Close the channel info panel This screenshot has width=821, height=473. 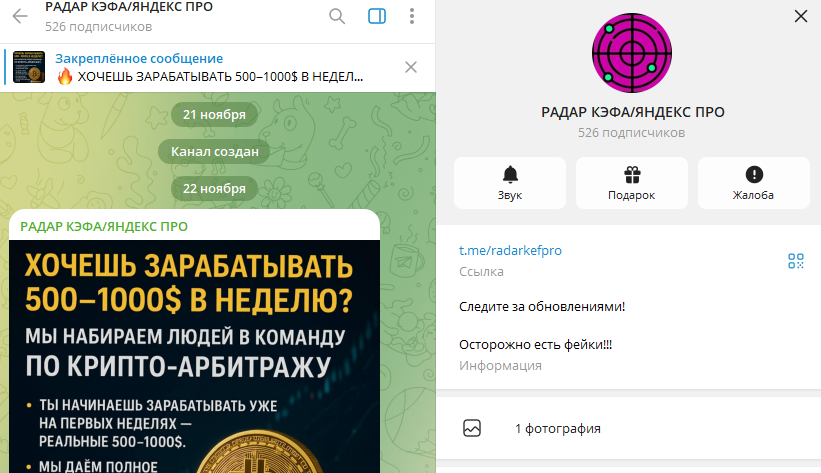pyautogui.click(x=799, y=16)
